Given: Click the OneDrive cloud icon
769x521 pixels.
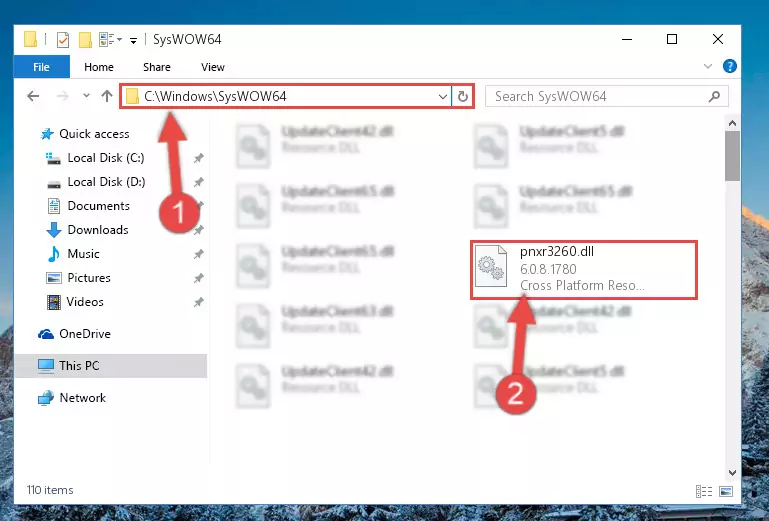Looking at the screenshot, I should click(46, 334).
